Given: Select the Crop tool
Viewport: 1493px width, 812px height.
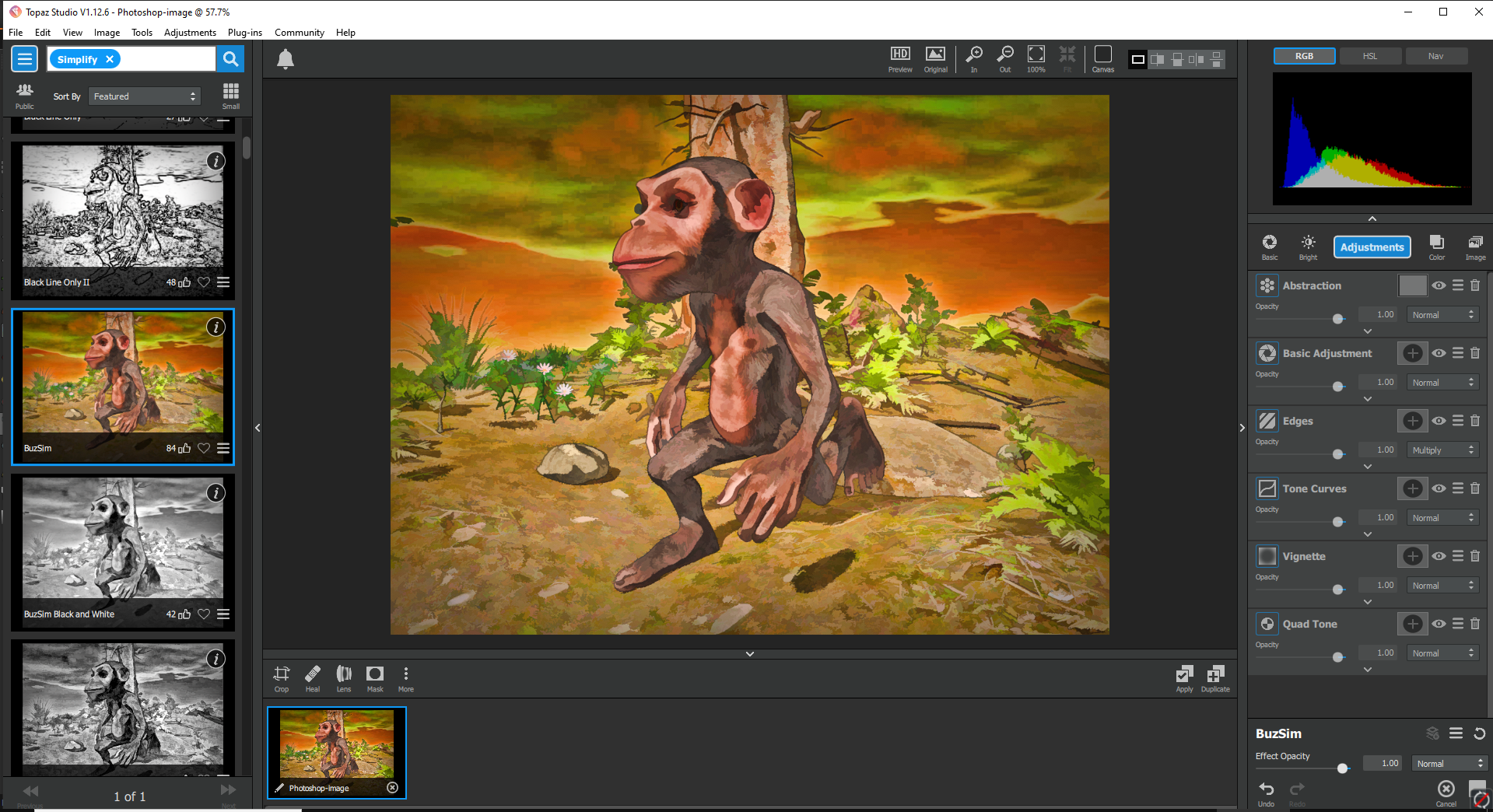Looking at the screenshot, I should point(281,675).
